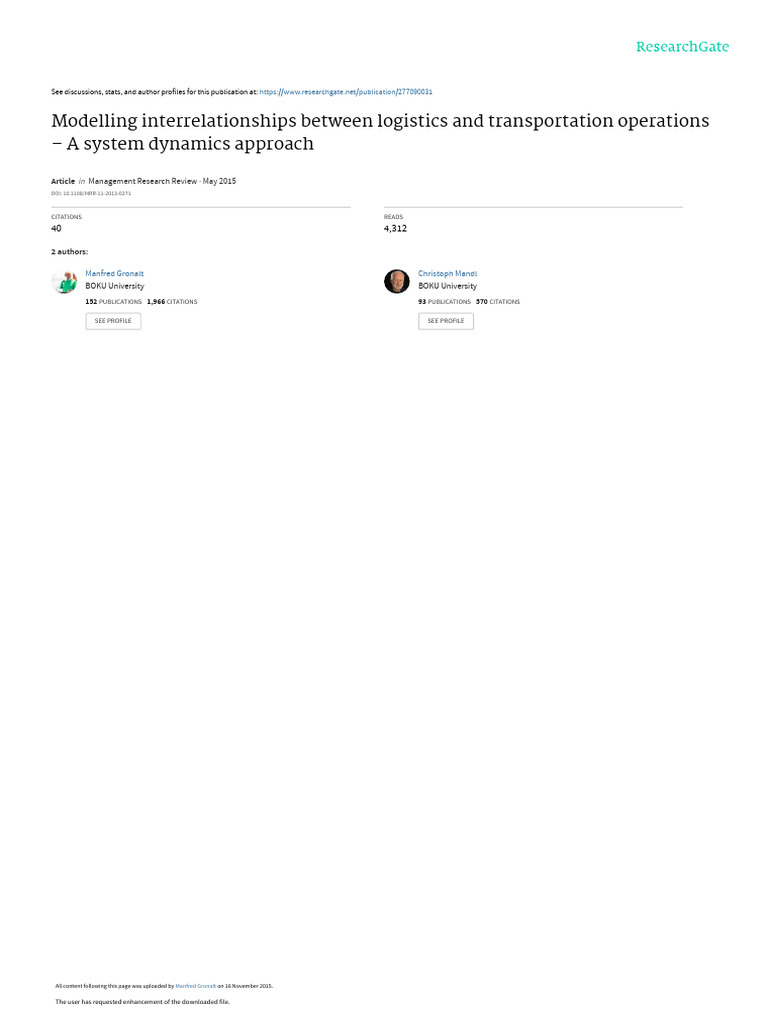The width and height of the screenshot is (768, 1024).
Task: Click the ResearchGate logo
Action: tap(682, 47)
